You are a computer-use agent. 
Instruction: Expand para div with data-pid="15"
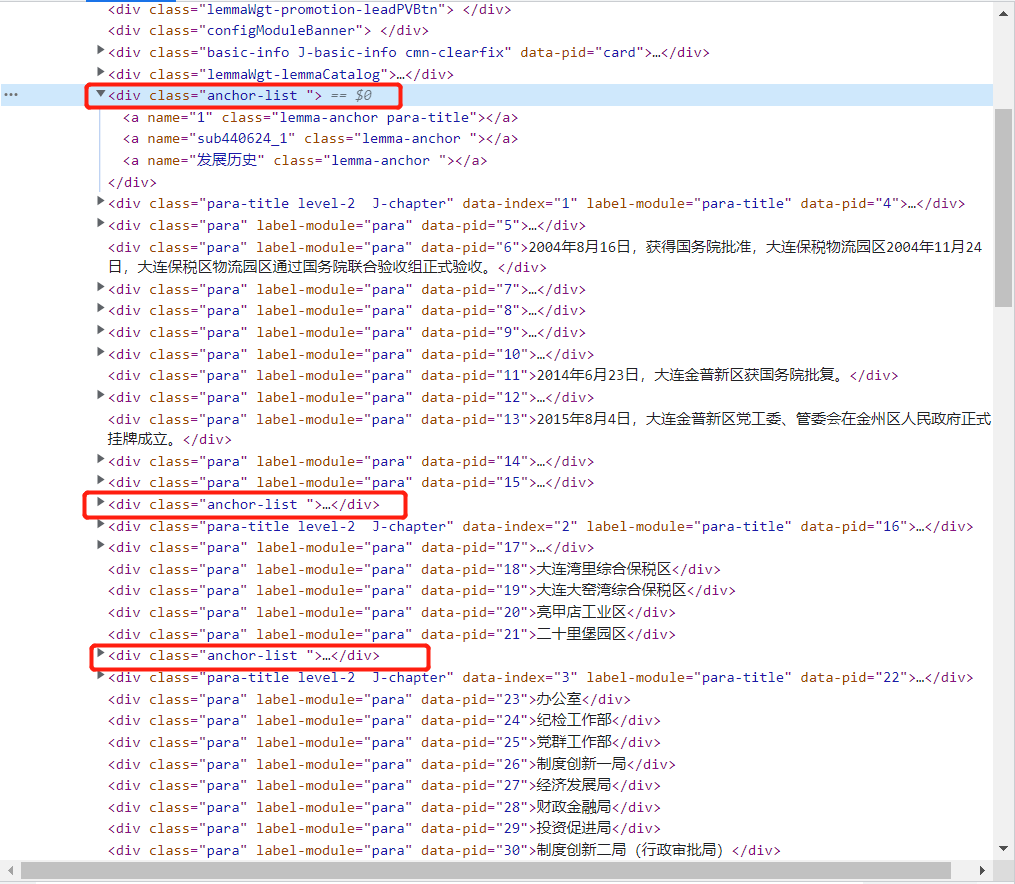click(x=100, y=480)
